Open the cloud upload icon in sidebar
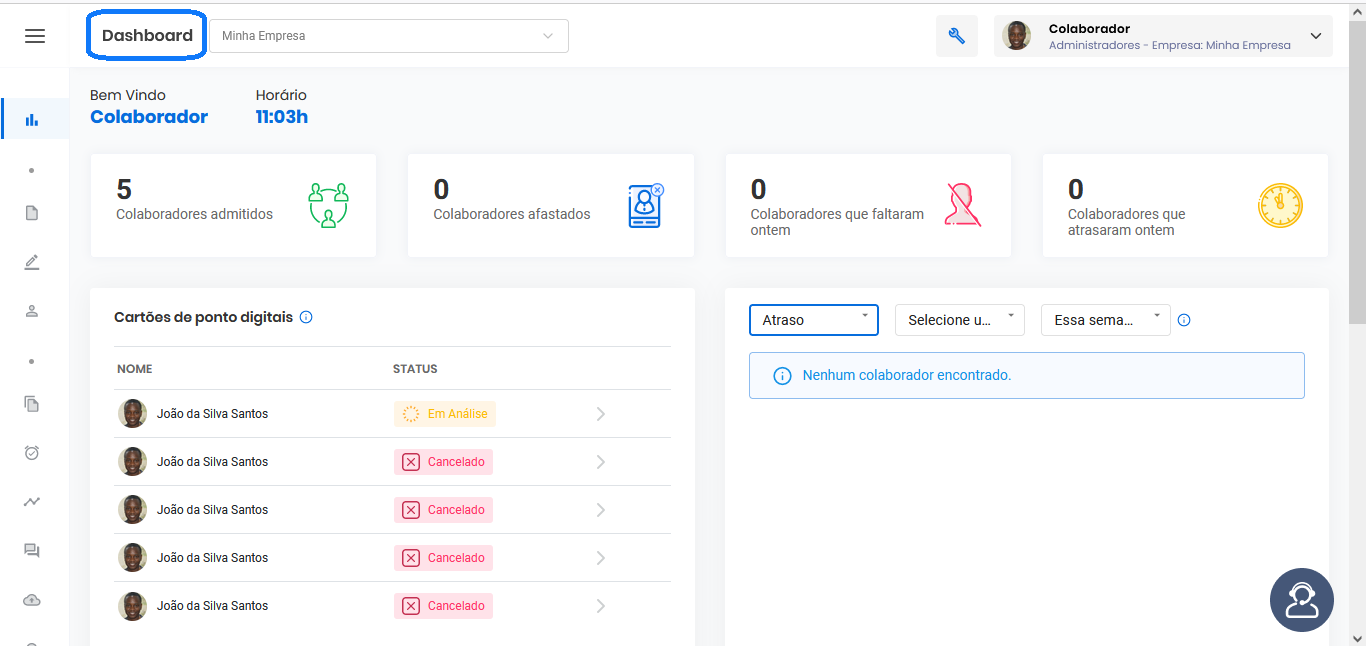The image size is (1366, 646). (32, 600)
